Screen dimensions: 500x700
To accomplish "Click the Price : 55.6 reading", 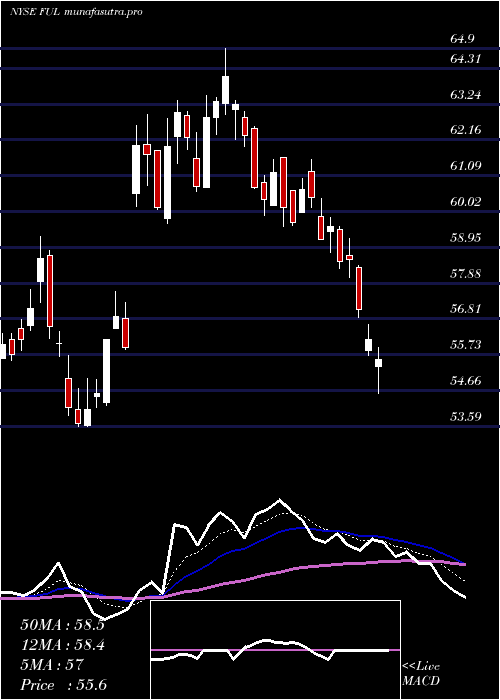I will click(63, 685).
